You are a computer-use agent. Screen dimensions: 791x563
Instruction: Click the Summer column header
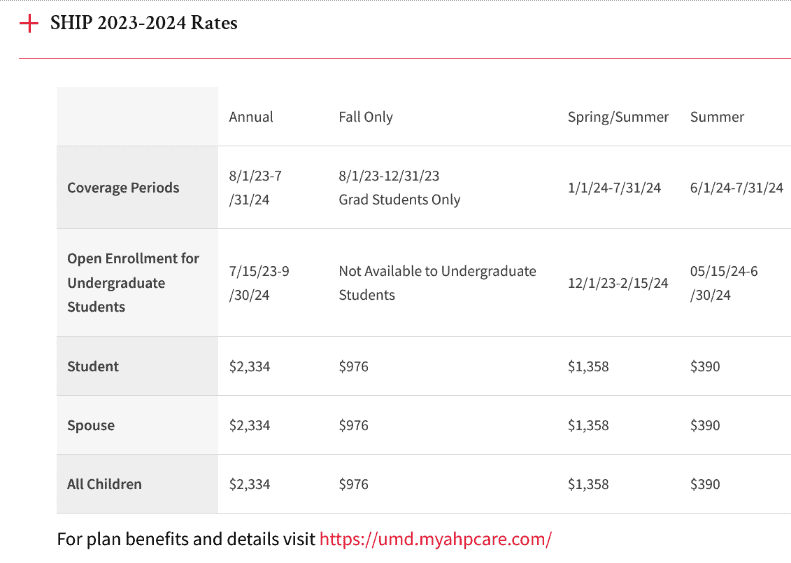[717, 117]
